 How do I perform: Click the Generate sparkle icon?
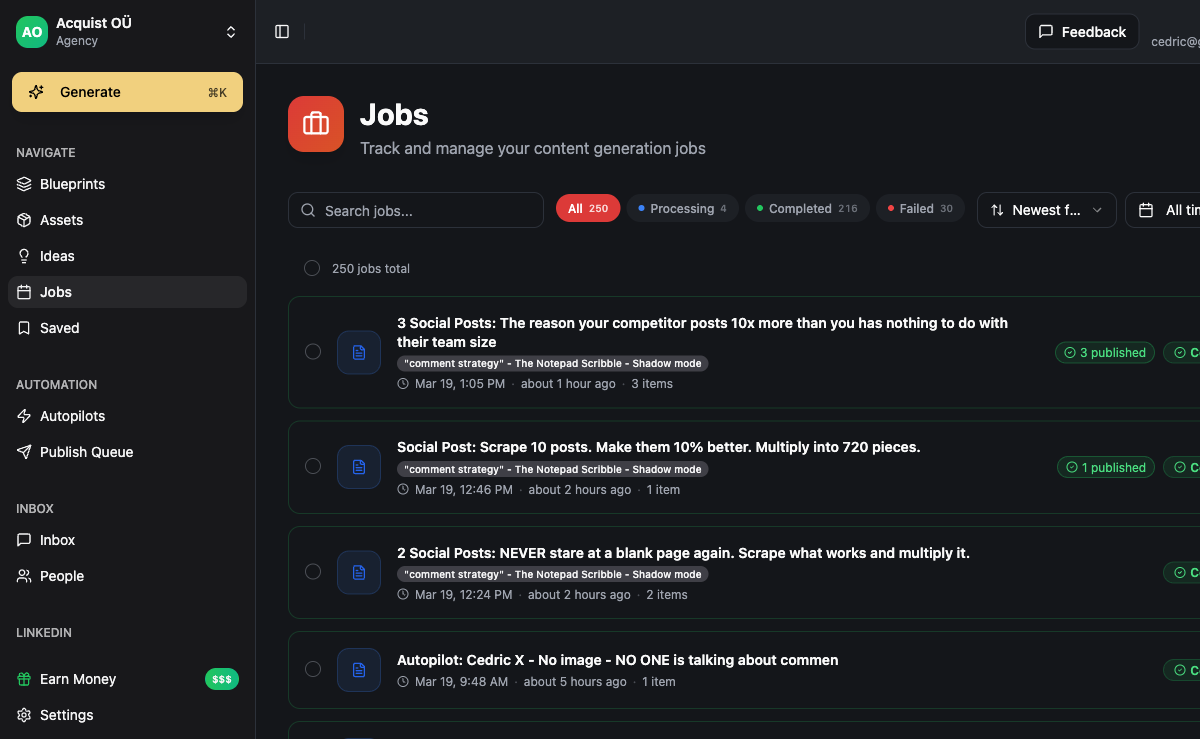[x=36, y=92]
